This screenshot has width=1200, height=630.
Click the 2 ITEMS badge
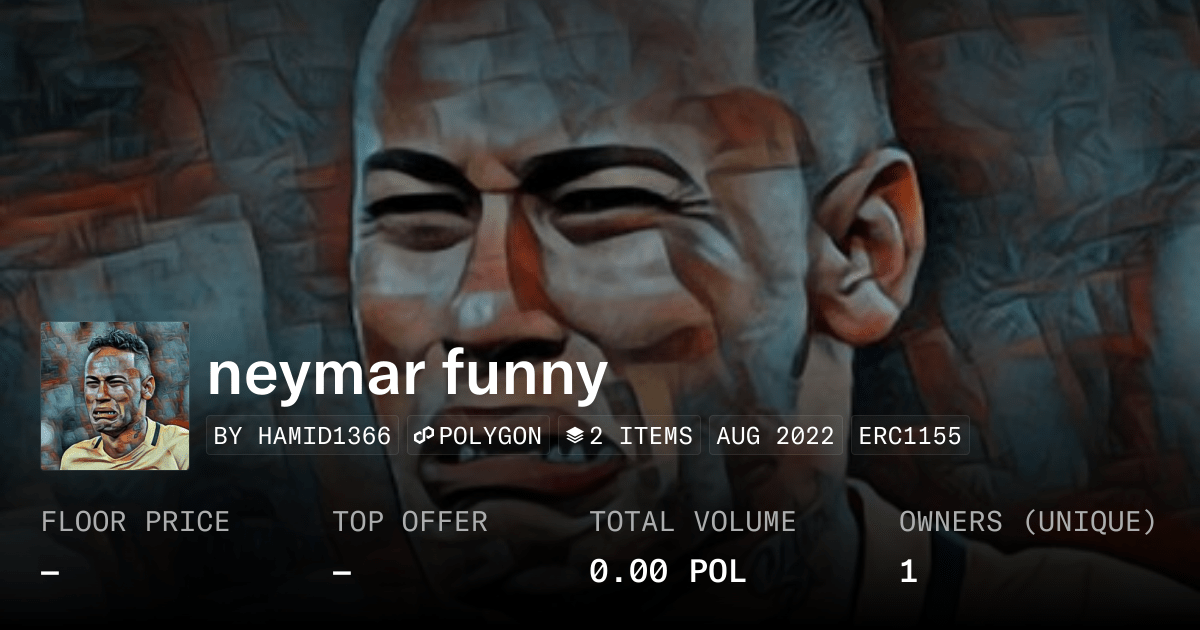coord(629,436)
